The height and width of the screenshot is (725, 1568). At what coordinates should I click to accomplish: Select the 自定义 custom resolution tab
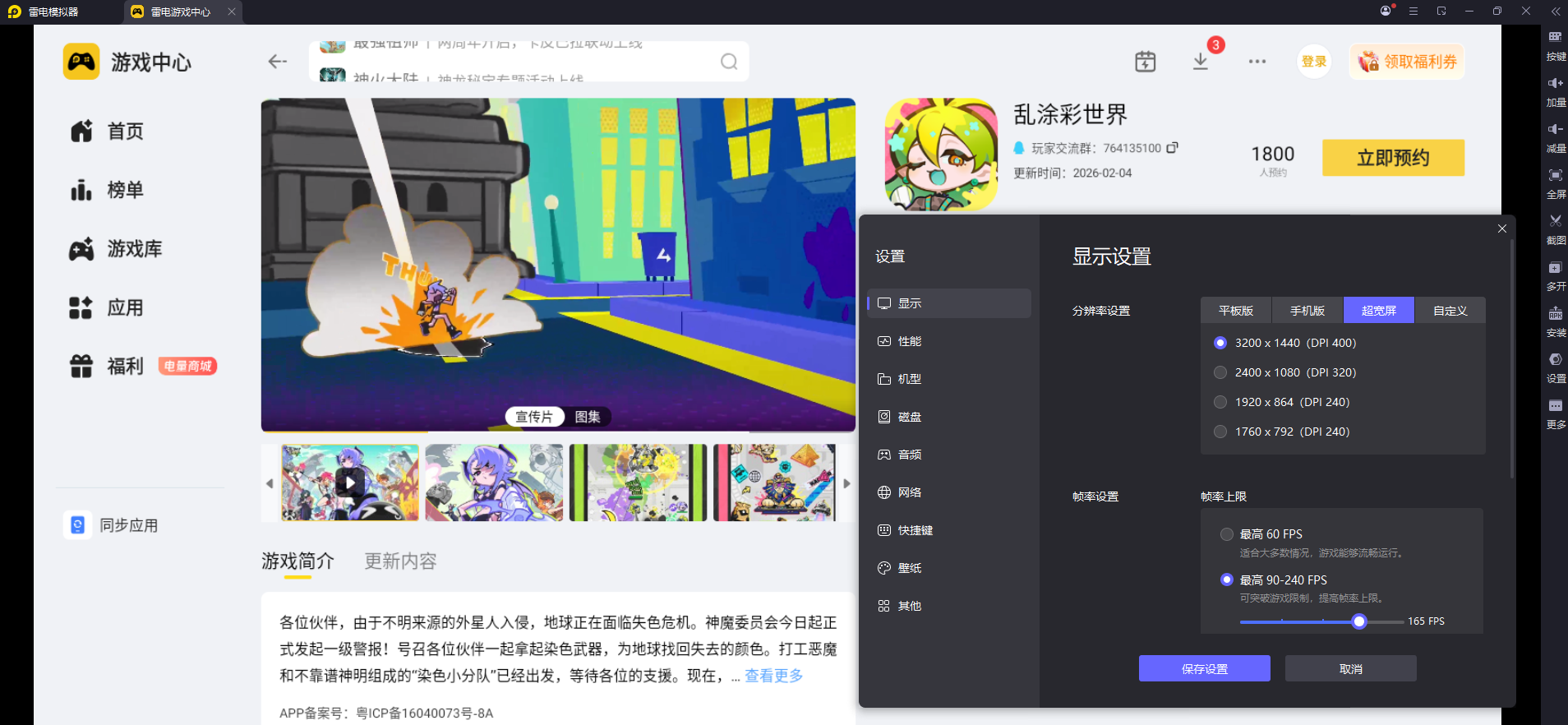(1450, 310)
